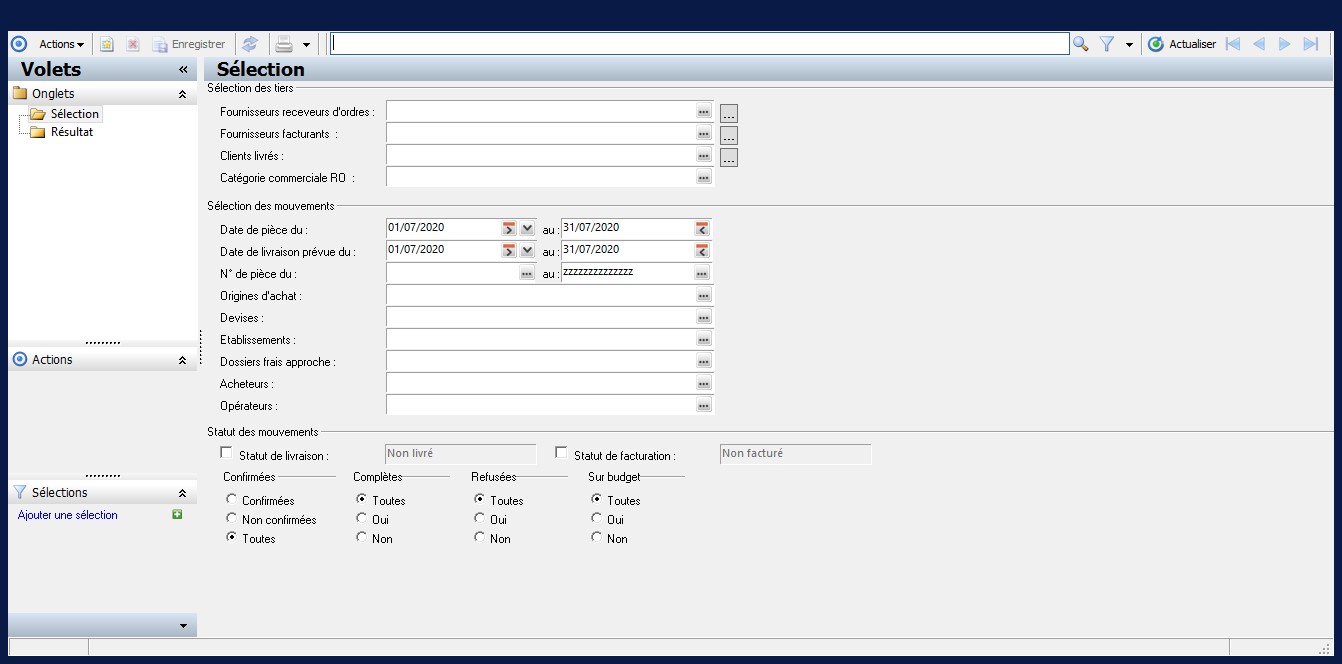
Task: Open lookup for Opérateurs field
Action: pyautogui.click(x=704, y=406)
